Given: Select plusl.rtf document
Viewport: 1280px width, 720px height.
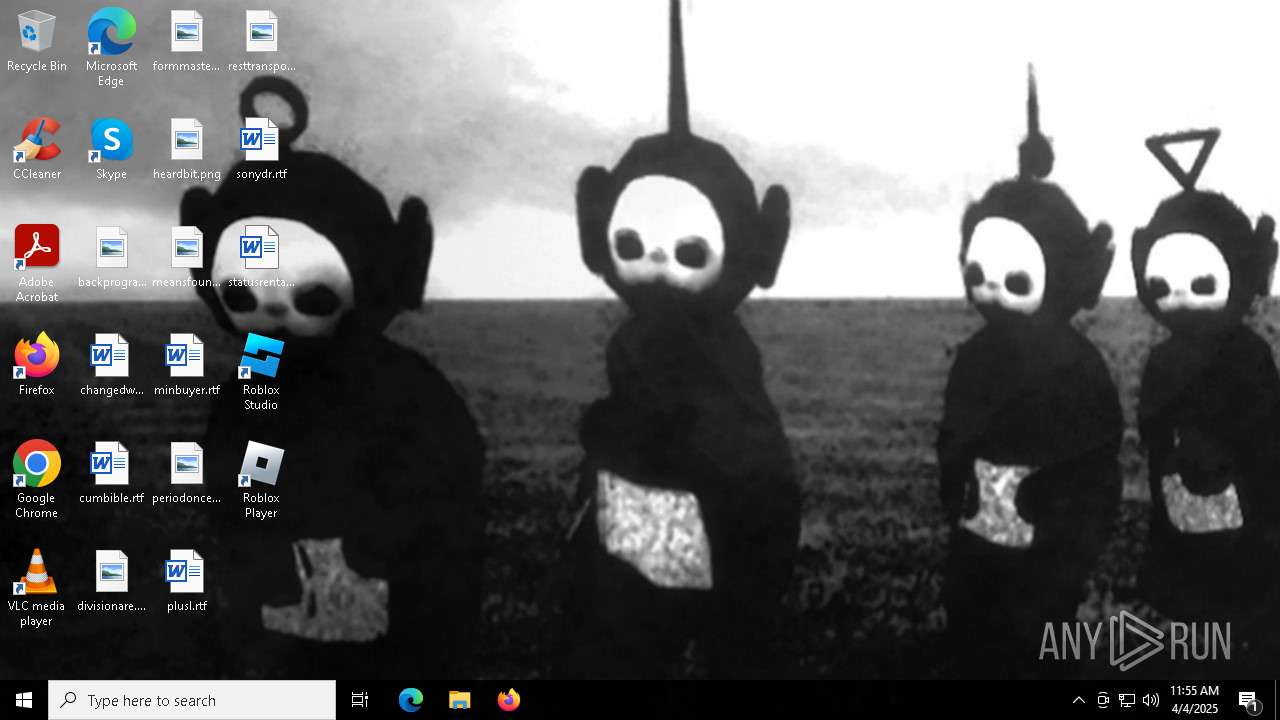Looking at the screenshot, I should (186, 582).
